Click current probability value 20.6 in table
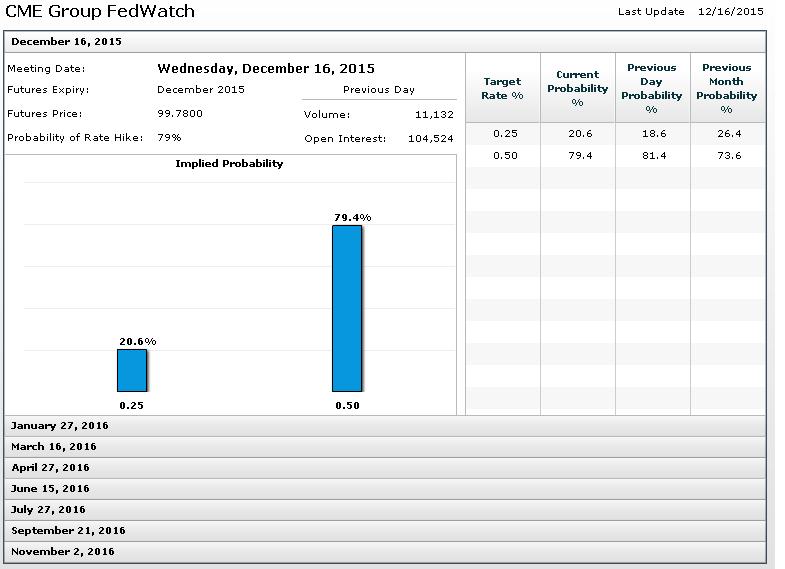Screen dimensions: 785x569 (x=580, y=134)
